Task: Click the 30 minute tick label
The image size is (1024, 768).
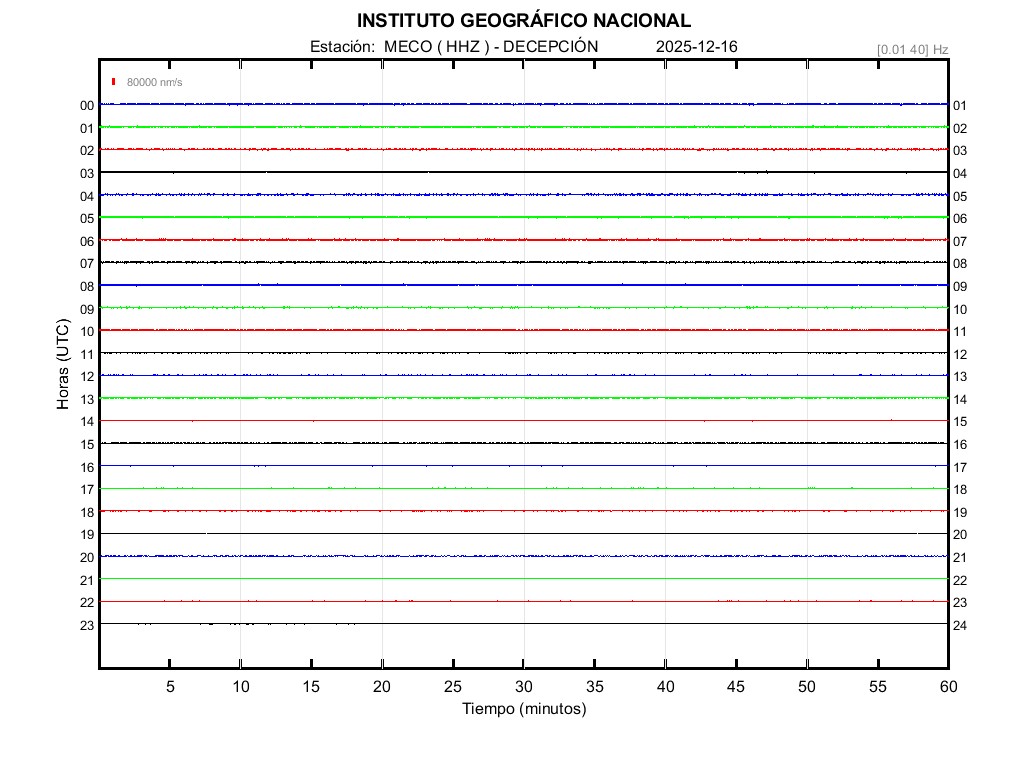Action: [524, 687]
